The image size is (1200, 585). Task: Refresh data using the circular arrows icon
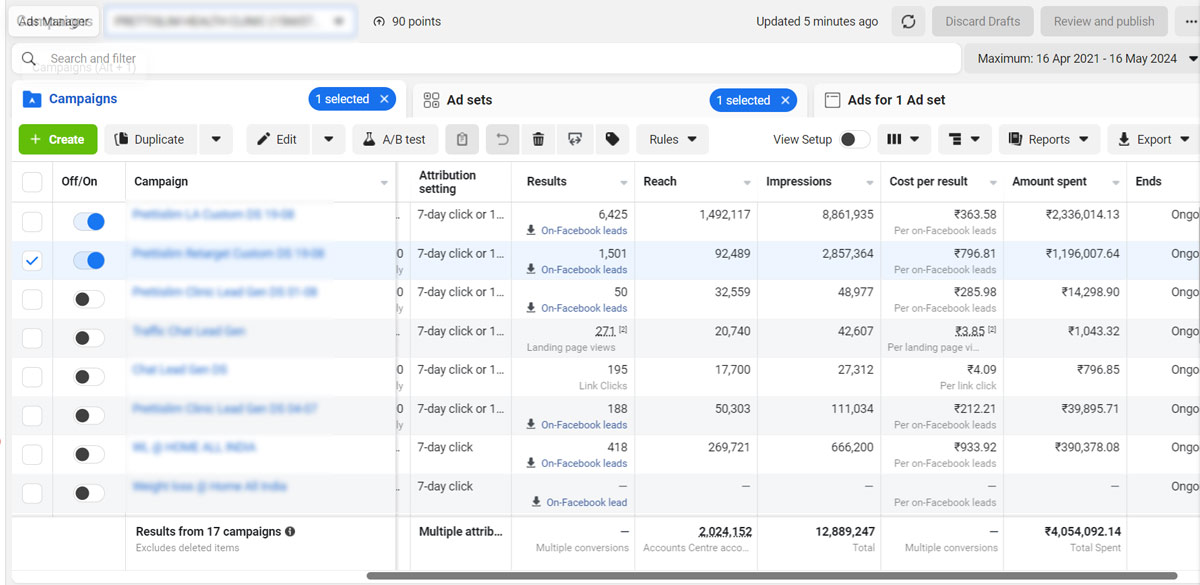tap(908, 21)
